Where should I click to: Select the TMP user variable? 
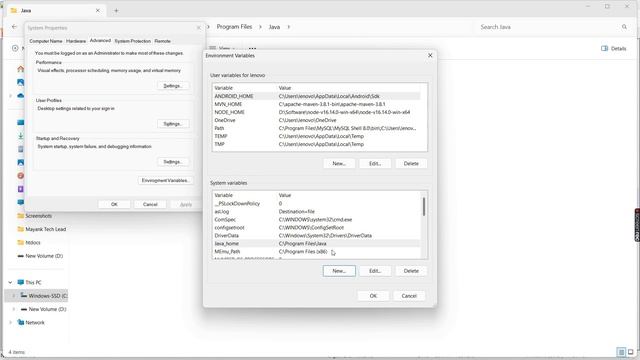point(316,144)
